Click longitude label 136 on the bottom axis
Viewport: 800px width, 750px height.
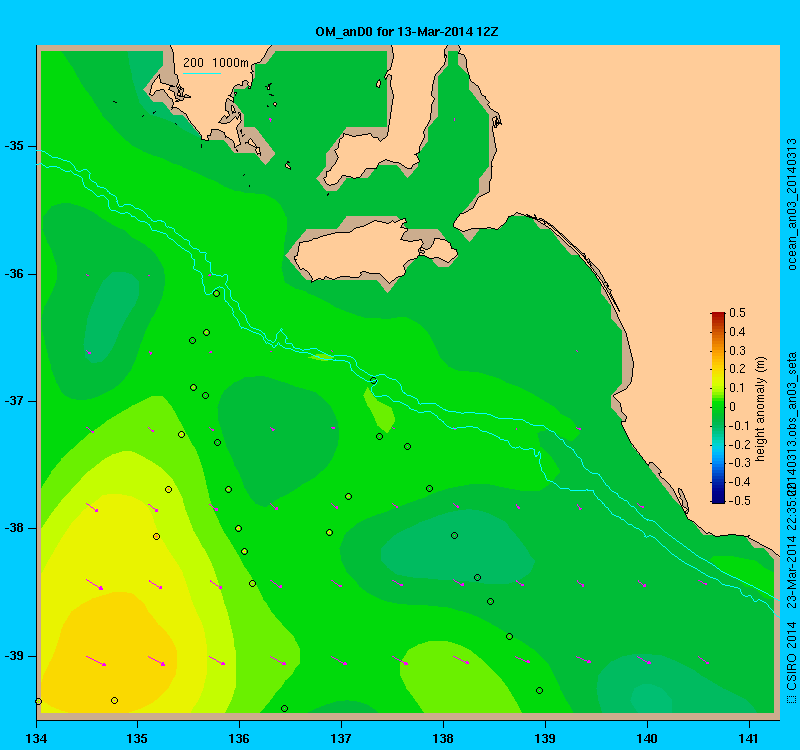click(x=239, y=739)
